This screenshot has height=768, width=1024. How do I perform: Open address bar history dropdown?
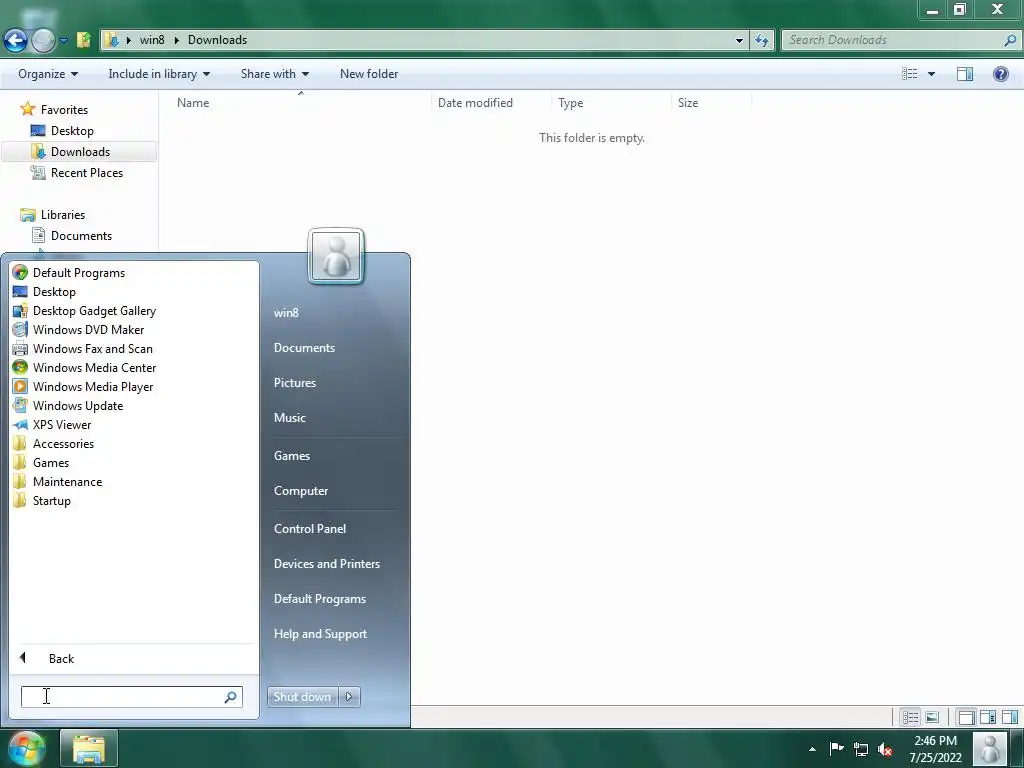[739, 40]
